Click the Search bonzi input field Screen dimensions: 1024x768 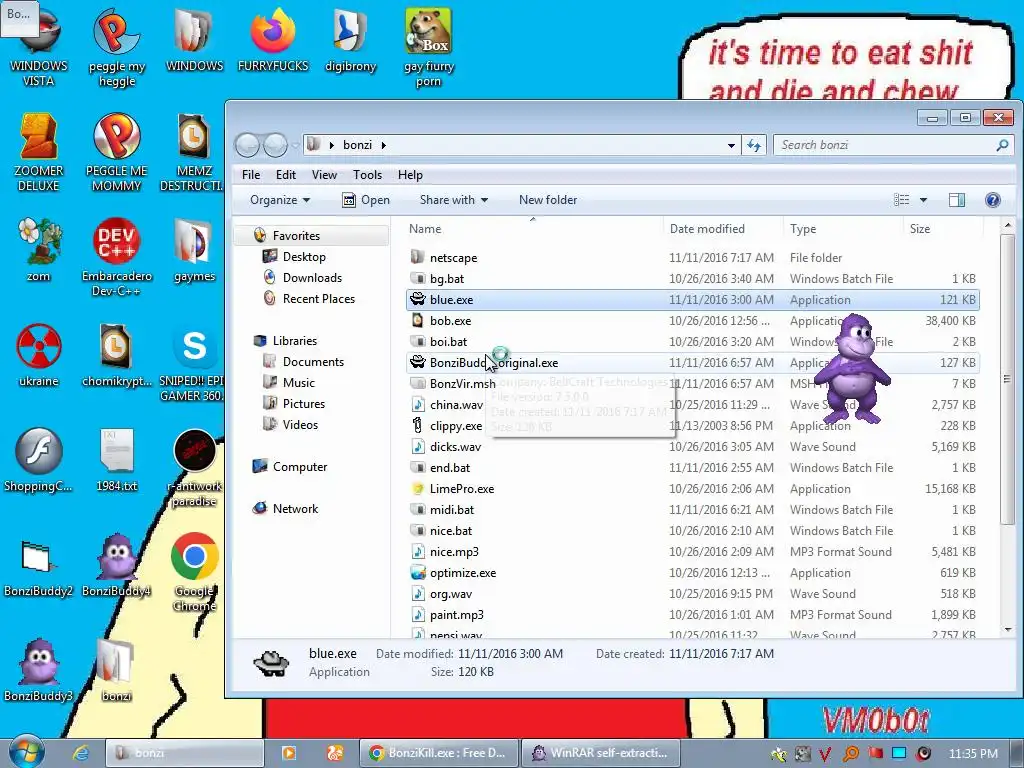point(893,145)
